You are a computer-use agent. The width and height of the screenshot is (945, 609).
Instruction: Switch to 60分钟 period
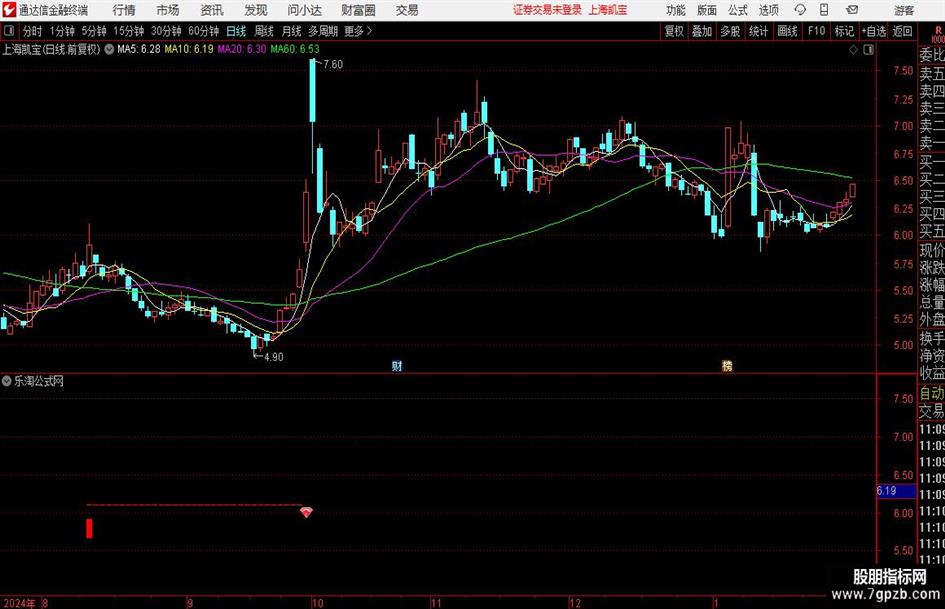click(x=204, y=31)
